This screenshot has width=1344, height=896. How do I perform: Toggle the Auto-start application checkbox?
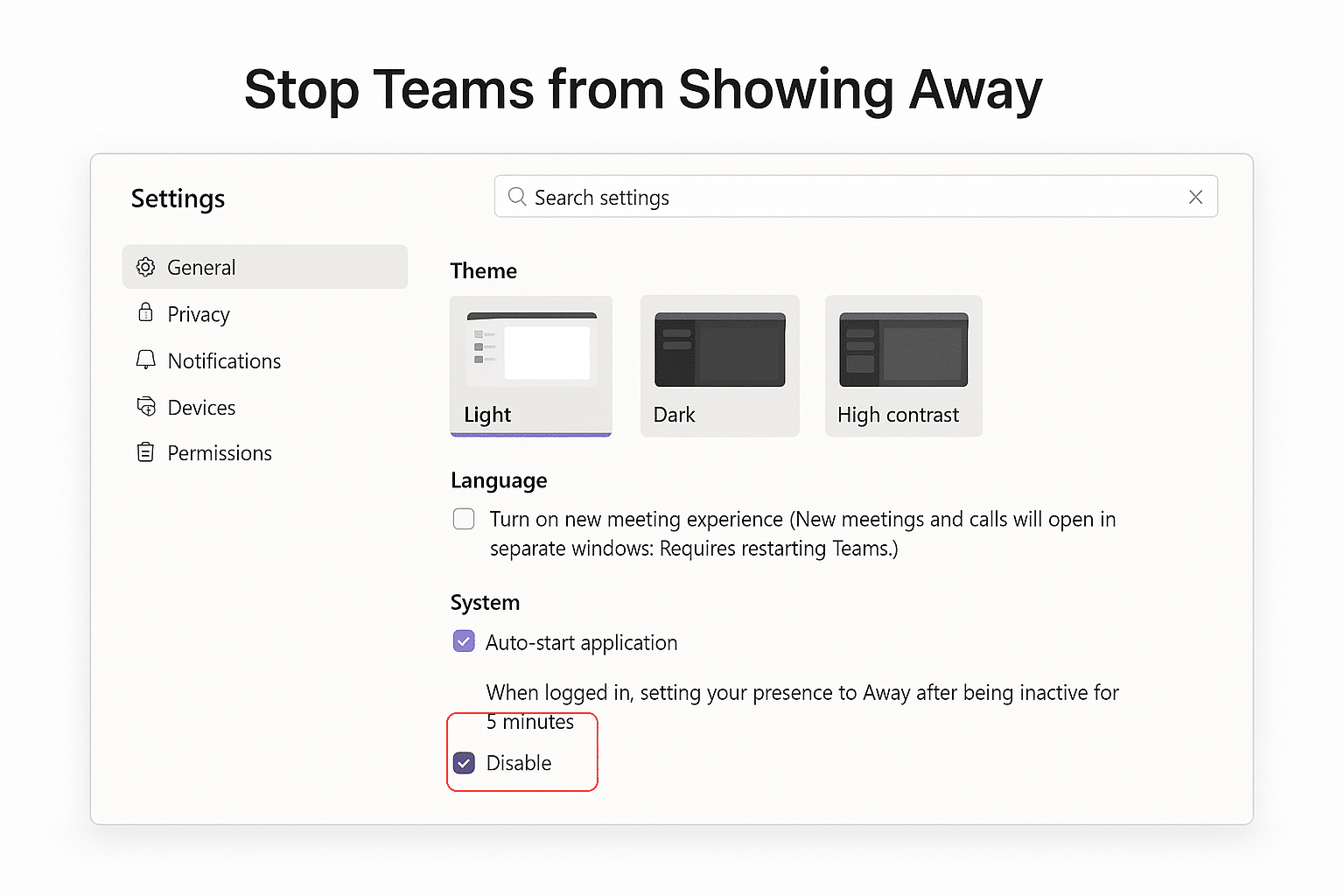(x=464, y=641)
